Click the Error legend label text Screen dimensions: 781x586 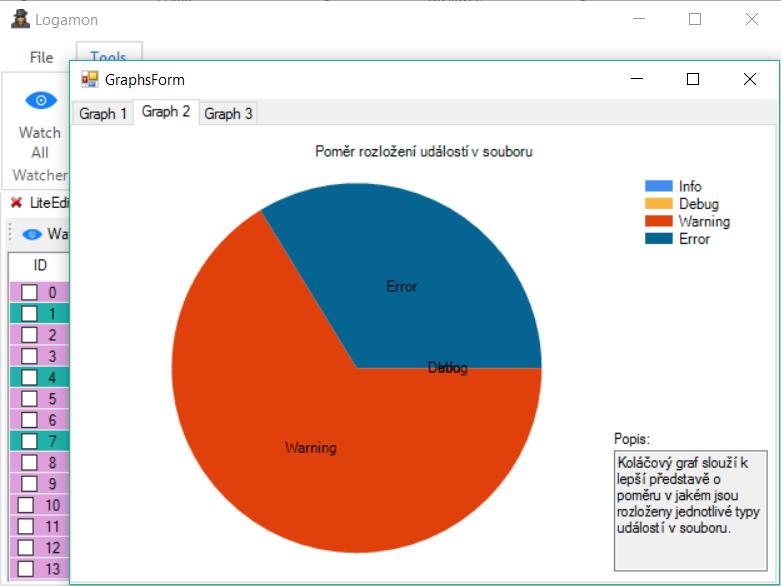point(694,239)
